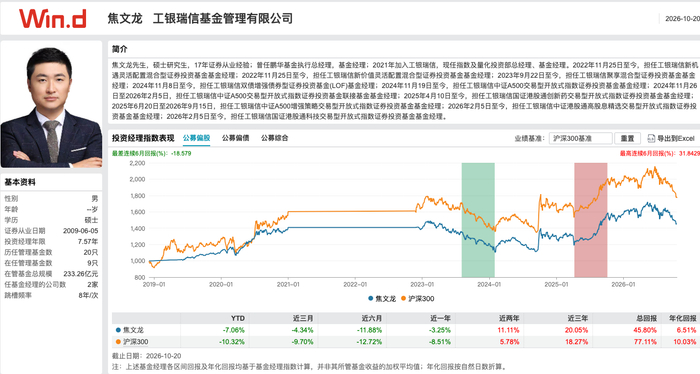Click the 学历 value 硕士
Viewport: 700px width, 374px height.
[91, 220]
